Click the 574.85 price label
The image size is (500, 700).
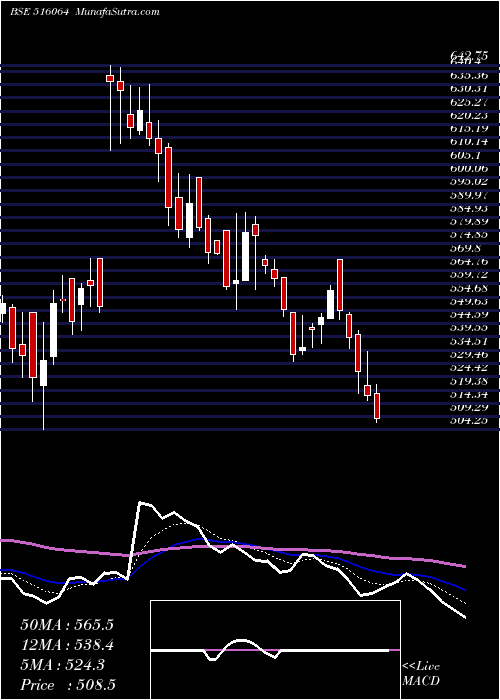point(469,234)
